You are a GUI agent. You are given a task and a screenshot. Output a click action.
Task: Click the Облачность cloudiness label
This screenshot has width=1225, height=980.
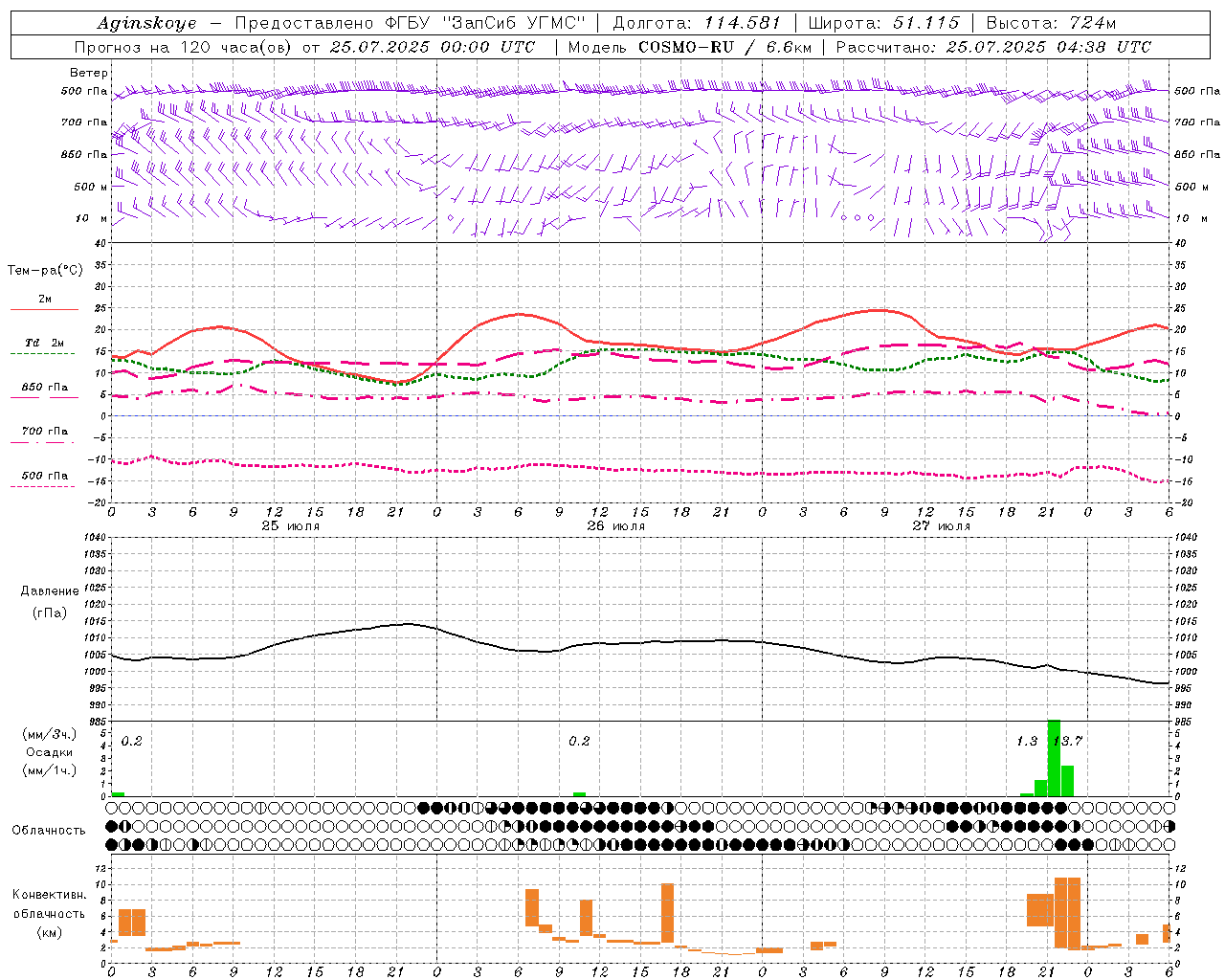pyautogui.click(x=48, y=830)
